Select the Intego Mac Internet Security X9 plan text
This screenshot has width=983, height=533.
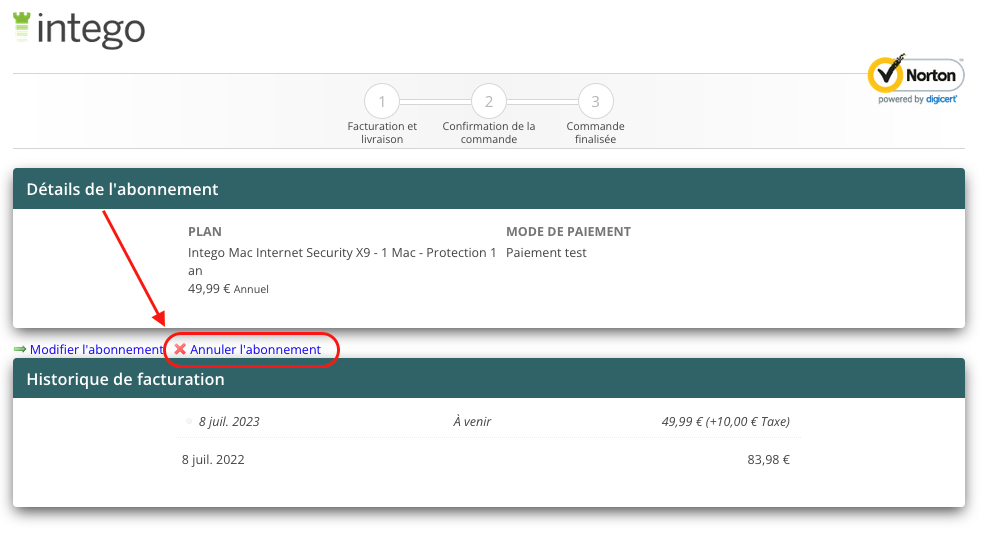coord(342,261)
